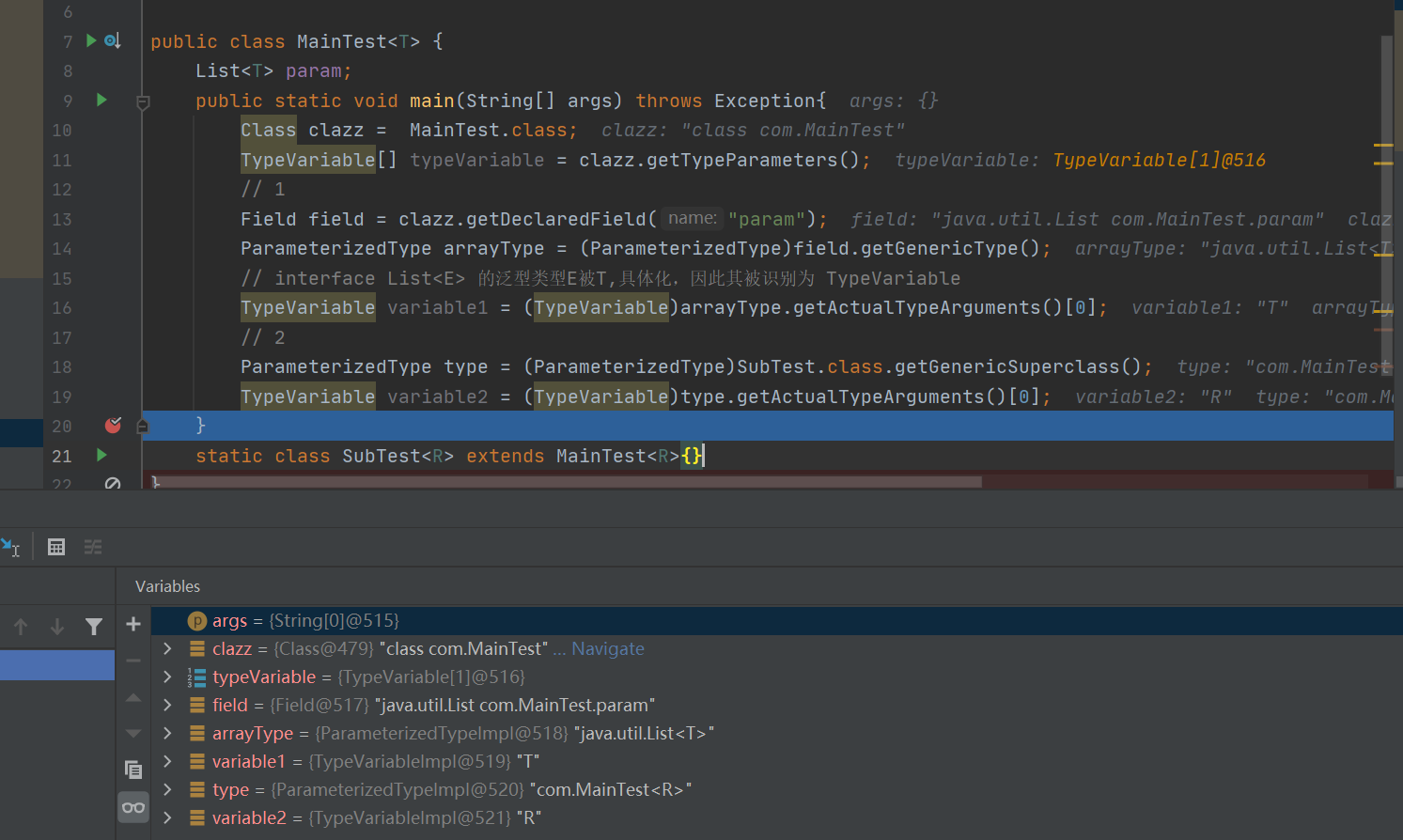Image resolution: width=1403 pixels, height=840 pixels.
Task: Click the MainTest class name on line 7
Action: point(342,41)
